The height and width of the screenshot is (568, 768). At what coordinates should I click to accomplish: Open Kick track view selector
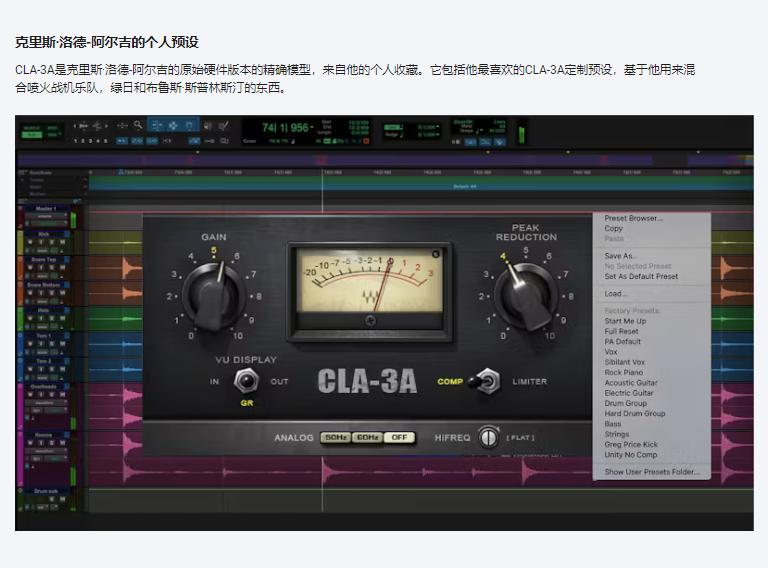click(45, 250)
